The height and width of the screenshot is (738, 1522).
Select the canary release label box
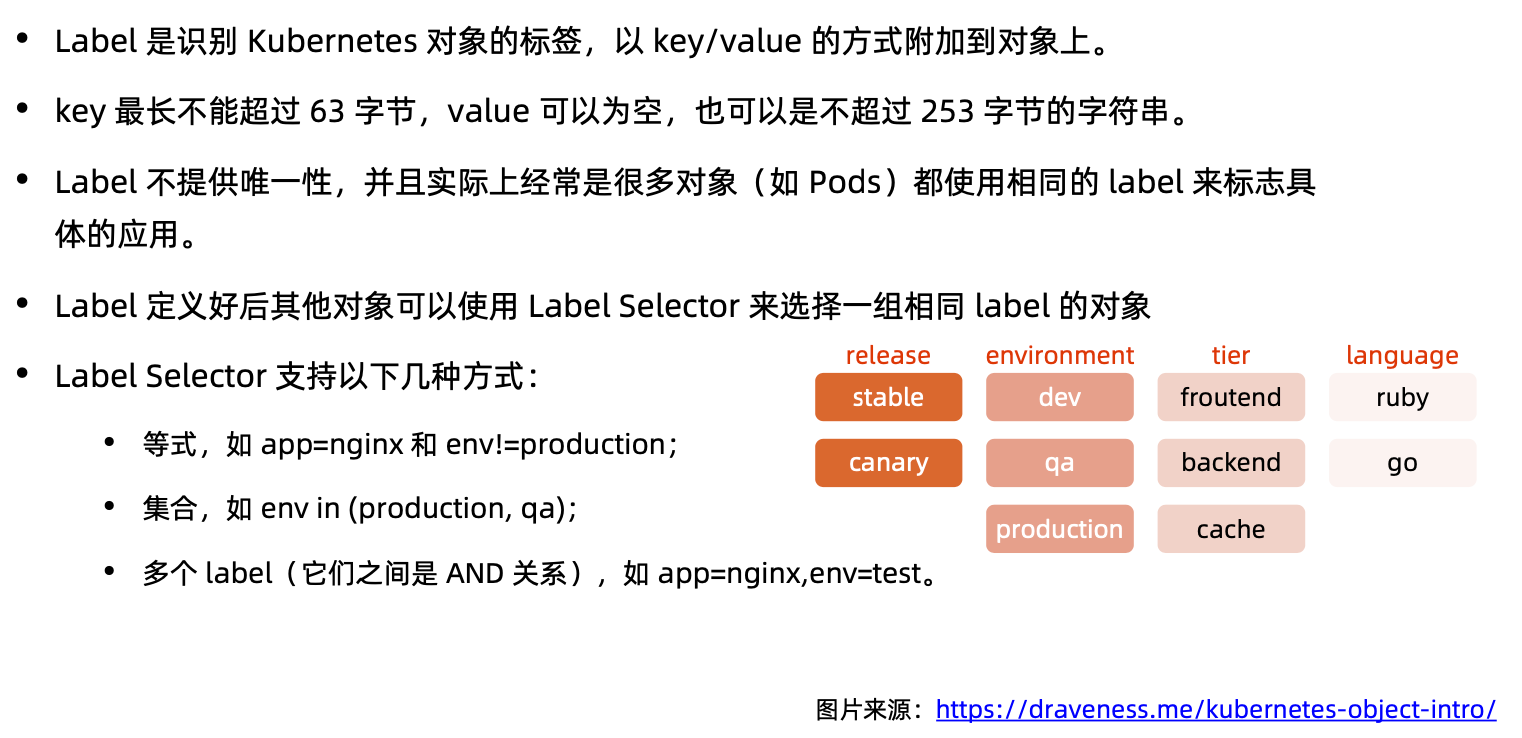point(888,463)
